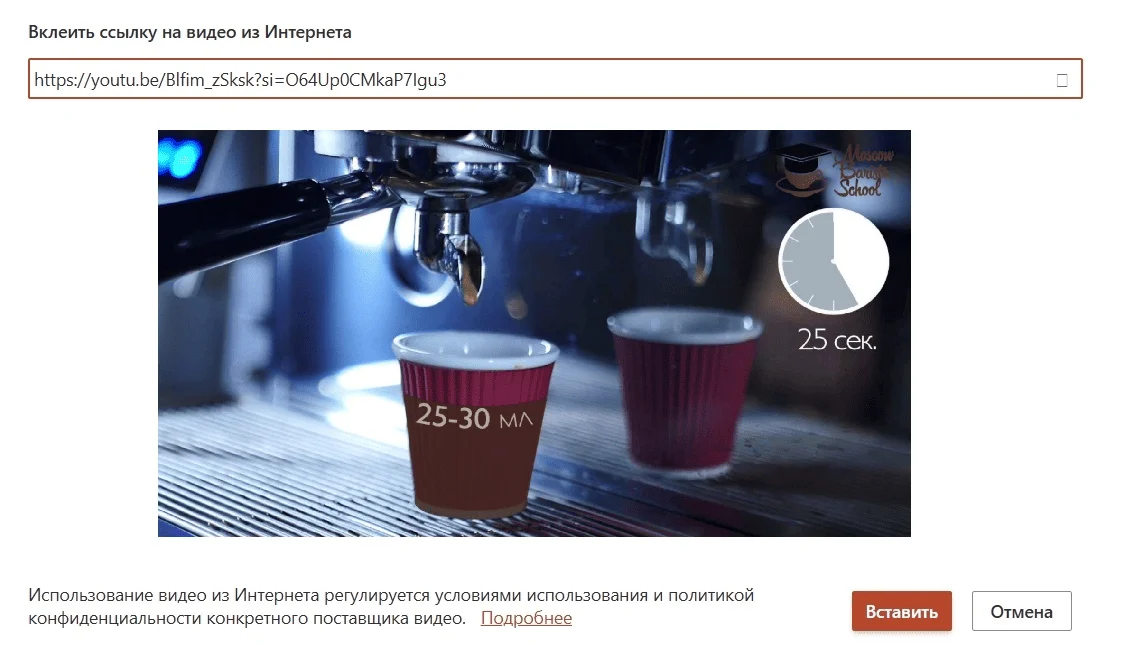Click the blue indicator light in preview
This screenshot has width=1143, height=645.
coord(179,157)
